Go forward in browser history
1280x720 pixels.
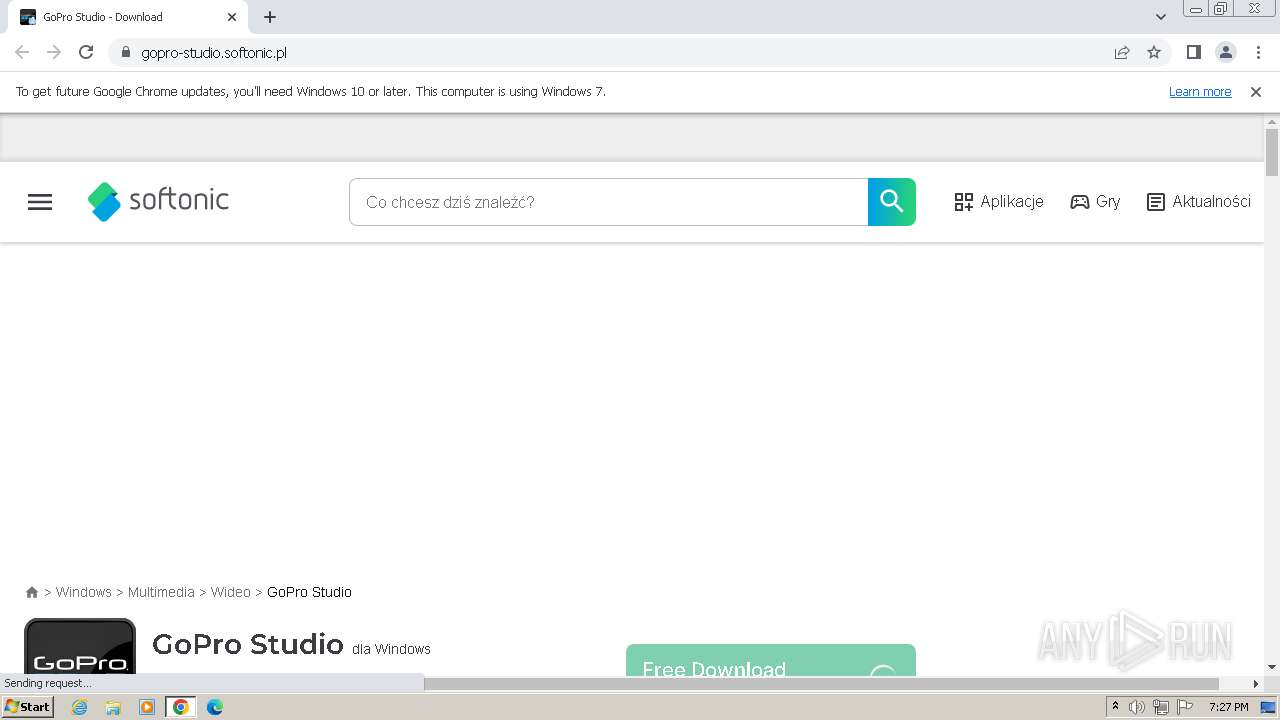(x=54, y=52)
